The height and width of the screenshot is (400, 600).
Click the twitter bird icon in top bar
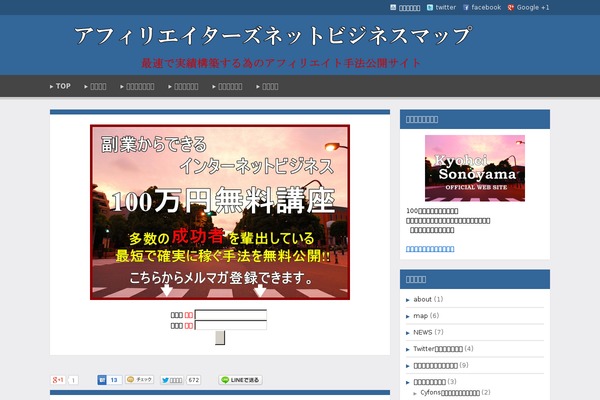tap(430, 7)
